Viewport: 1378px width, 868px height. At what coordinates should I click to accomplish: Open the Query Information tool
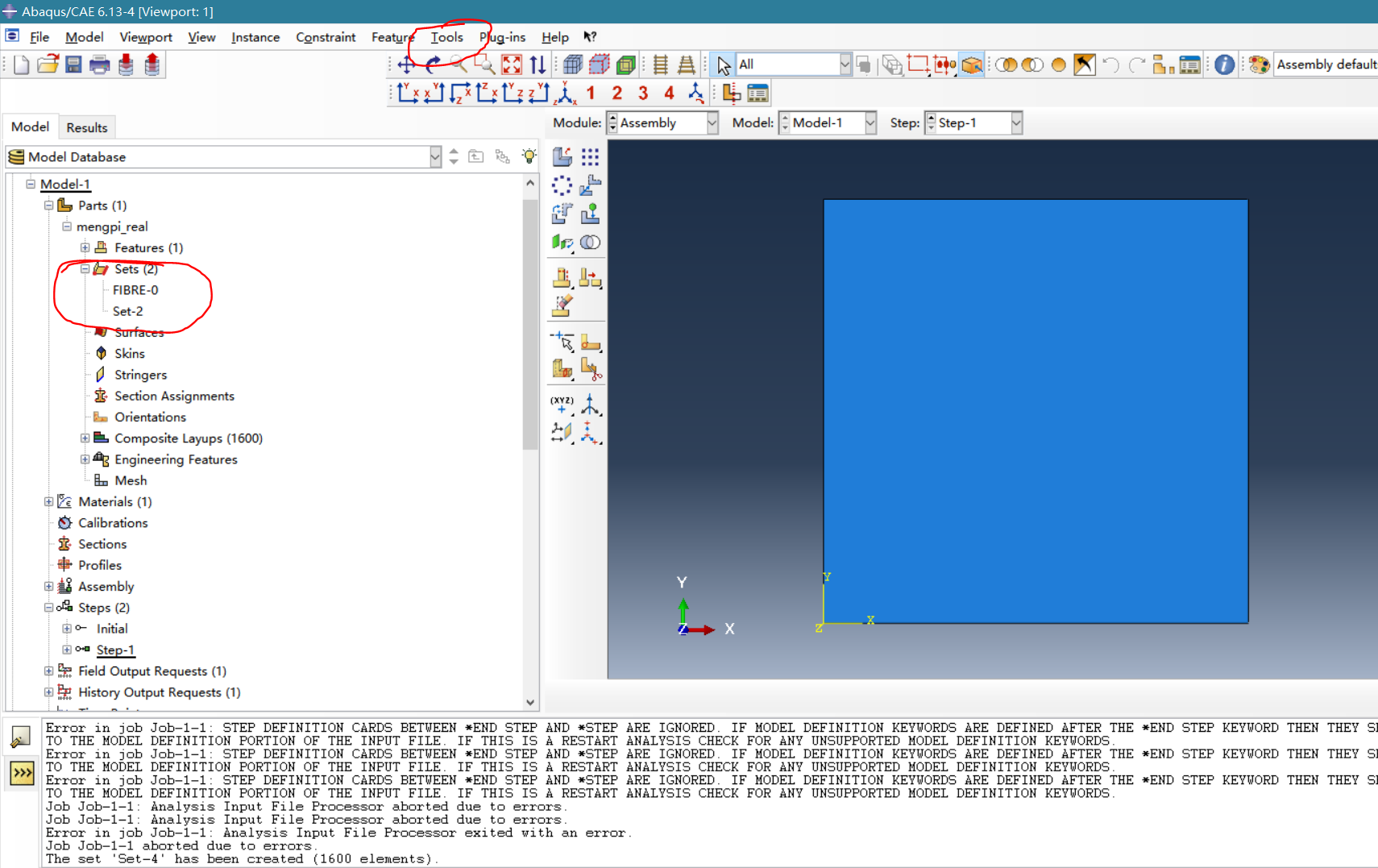[1223, 64]
